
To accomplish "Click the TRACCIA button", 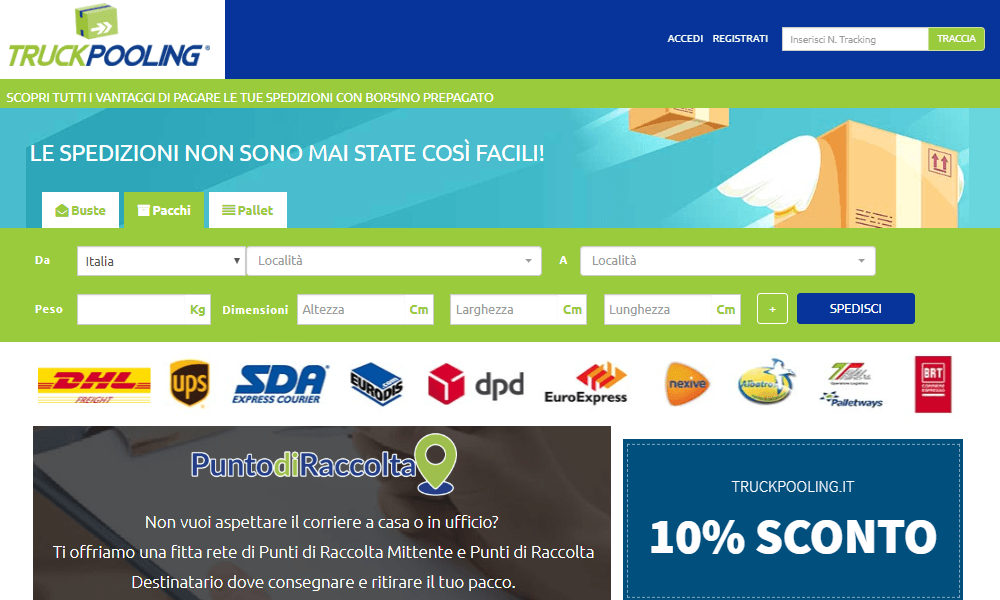I will click(x=957, y=39).
